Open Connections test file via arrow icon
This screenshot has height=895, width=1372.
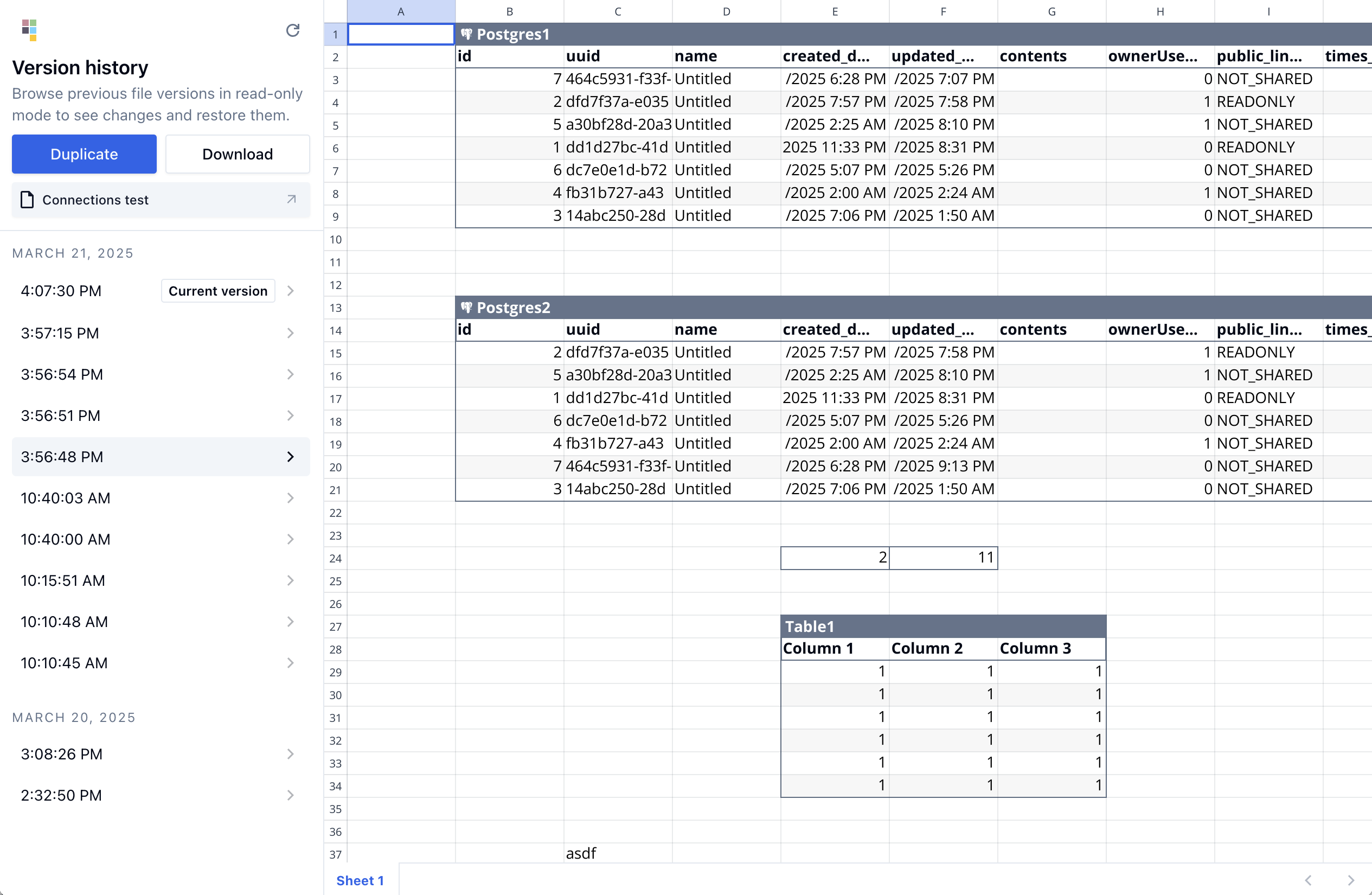coord(291,200)
